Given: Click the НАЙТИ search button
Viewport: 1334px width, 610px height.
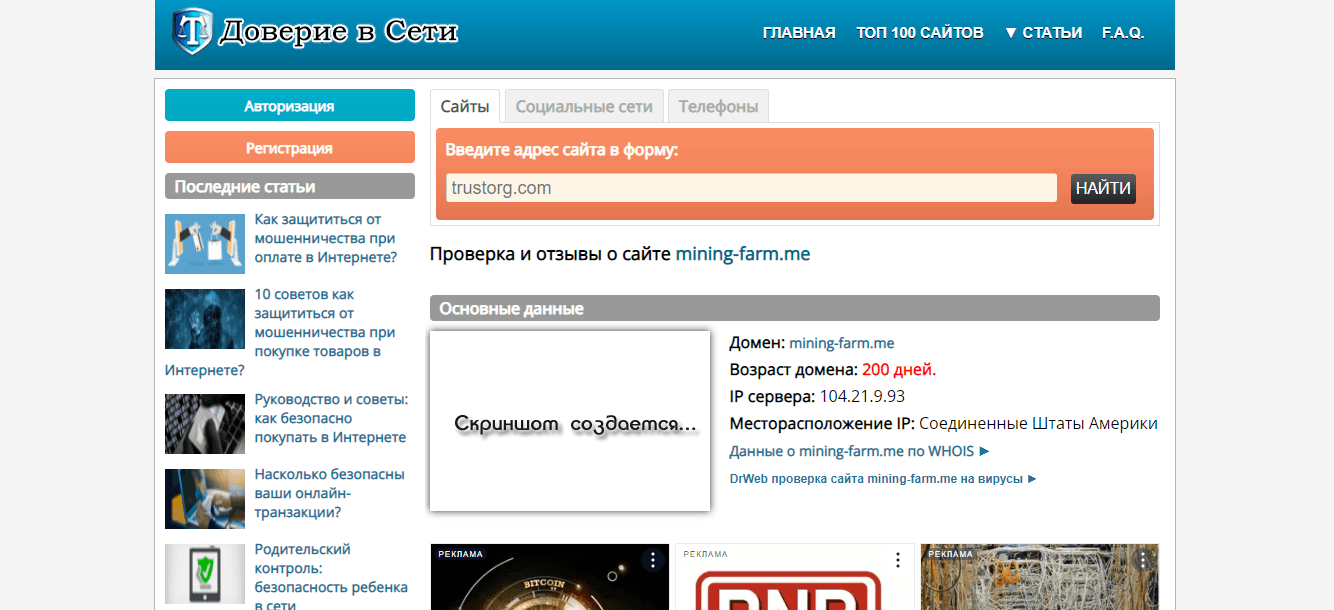Looking at the screenshot, I should tap(1102, 188).
